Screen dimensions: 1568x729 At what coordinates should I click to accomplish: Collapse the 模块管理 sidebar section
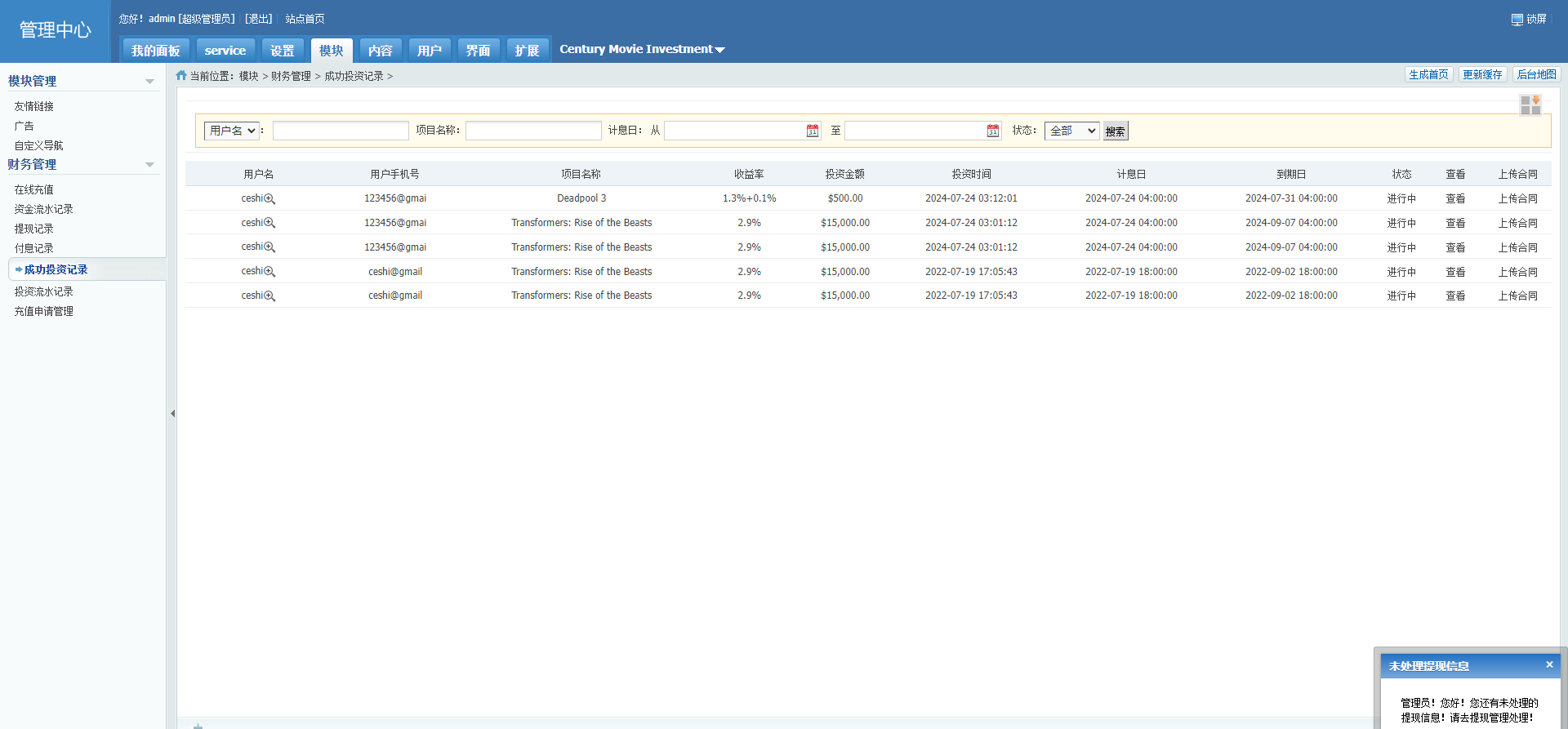149,82
